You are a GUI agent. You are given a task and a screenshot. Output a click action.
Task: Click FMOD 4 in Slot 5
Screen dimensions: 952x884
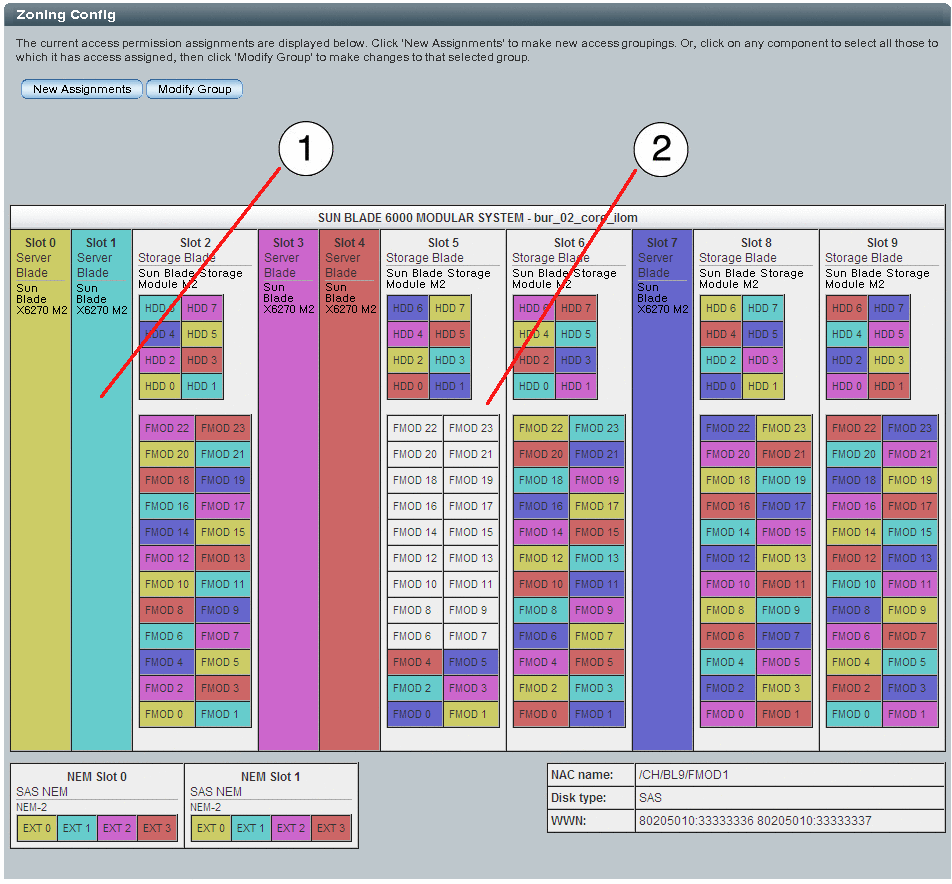click(415, 662)
